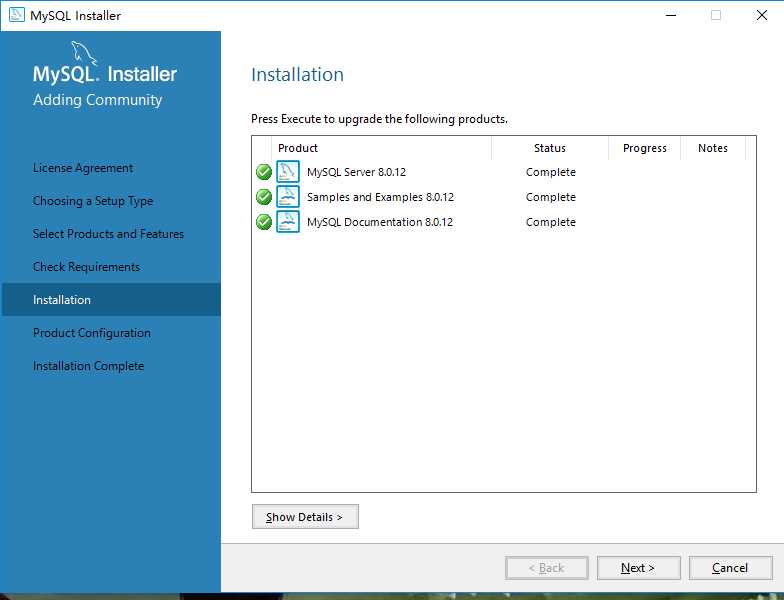The width and height of the screenshot is (784, 600).
Task: Select the Select Products and Features step
Action: click(x=108, y=234)
